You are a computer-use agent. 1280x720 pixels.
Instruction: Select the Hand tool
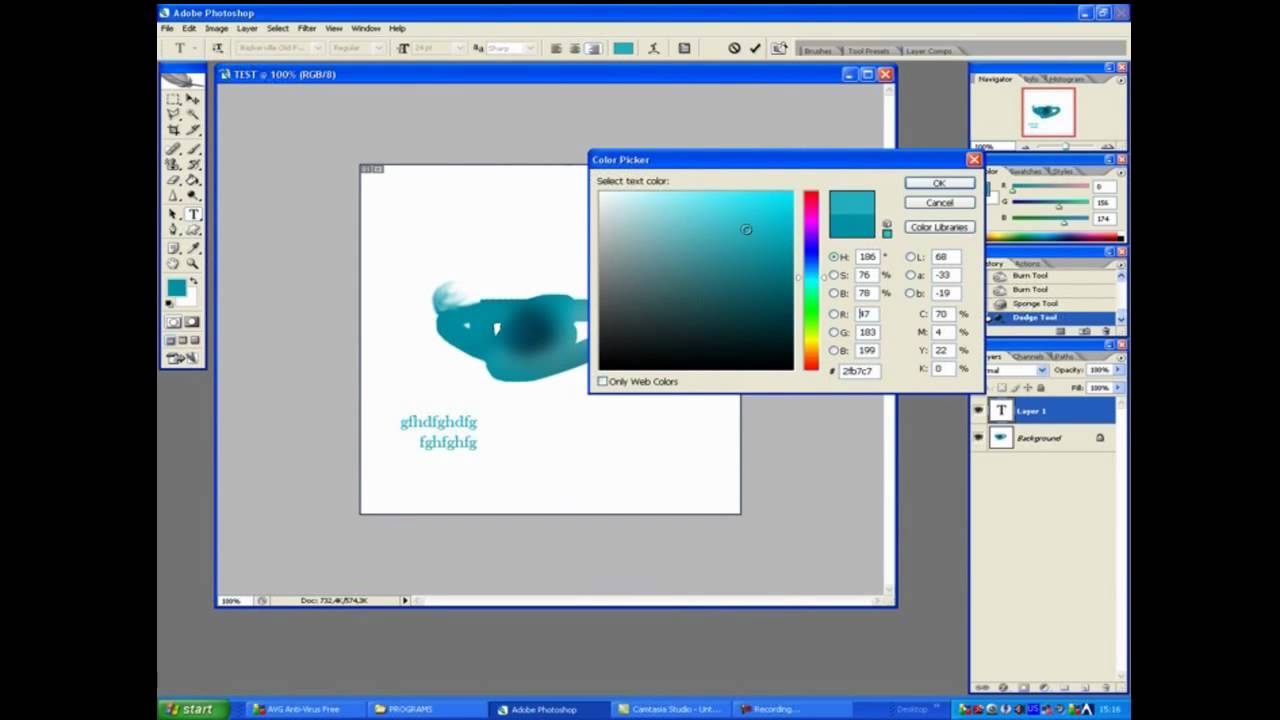(x=174, y=263)
